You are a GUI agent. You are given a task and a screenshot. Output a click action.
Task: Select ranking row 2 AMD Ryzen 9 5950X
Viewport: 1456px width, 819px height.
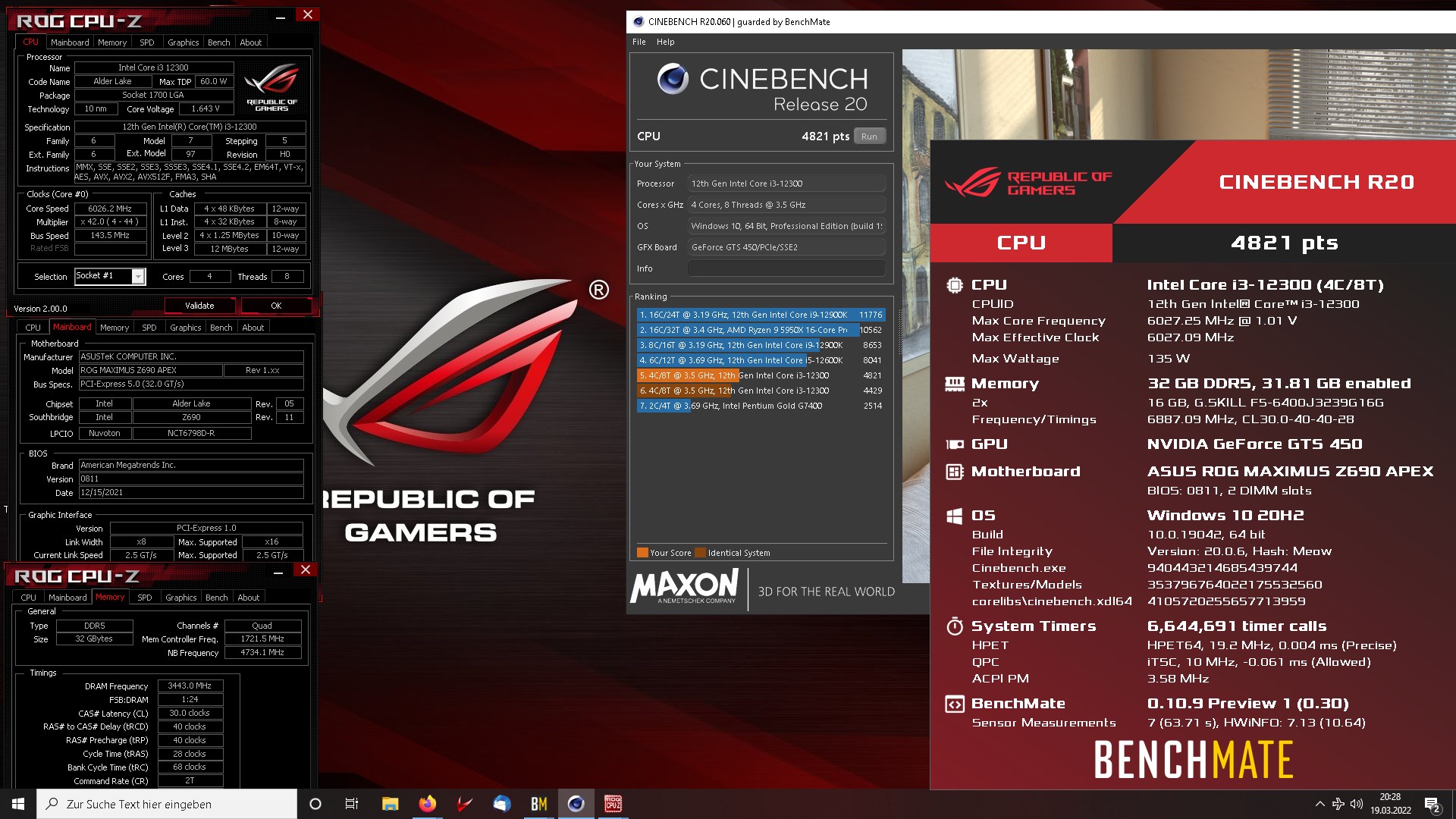(761, 330)
